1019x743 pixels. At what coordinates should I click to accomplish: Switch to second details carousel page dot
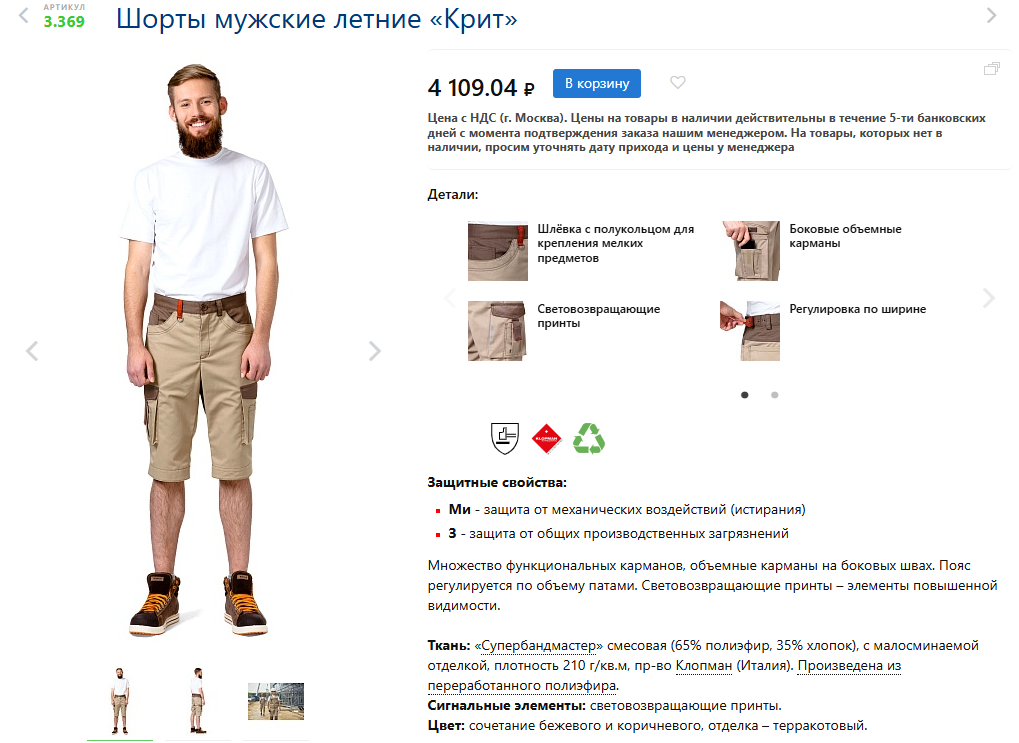(775, 395)
